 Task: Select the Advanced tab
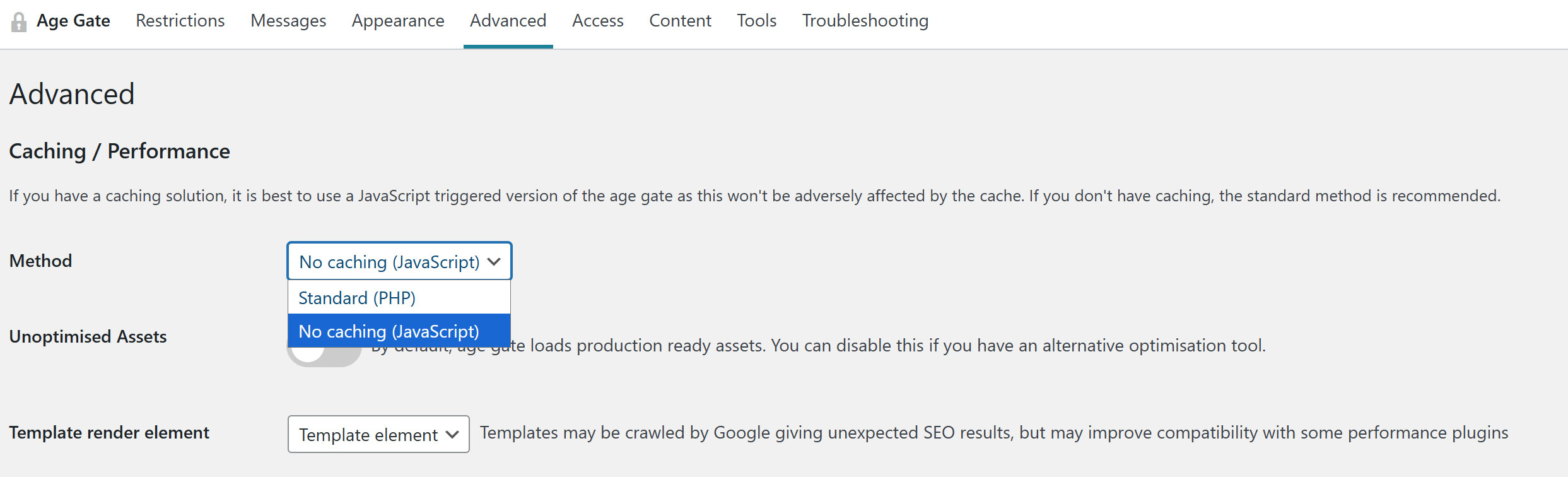pos(508,21)
